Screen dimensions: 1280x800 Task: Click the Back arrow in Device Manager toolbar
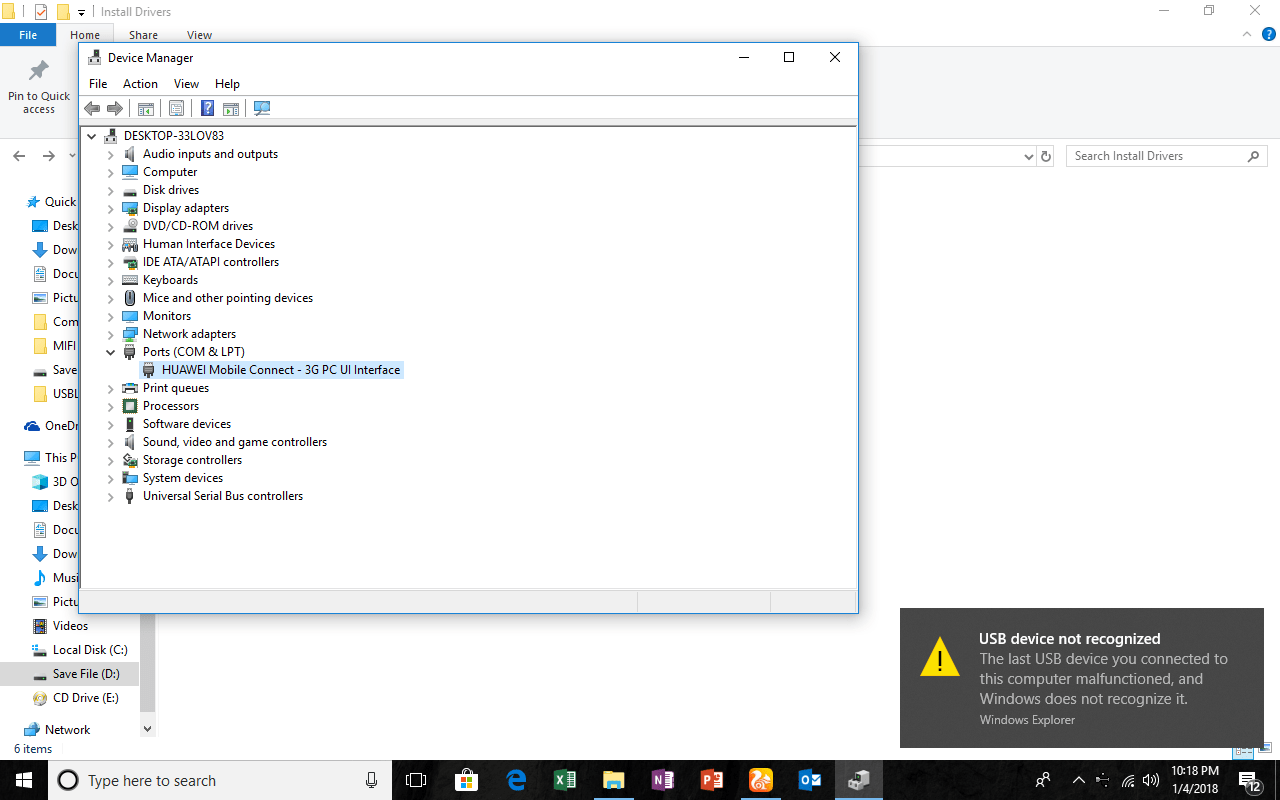click(x=92, y=108)
